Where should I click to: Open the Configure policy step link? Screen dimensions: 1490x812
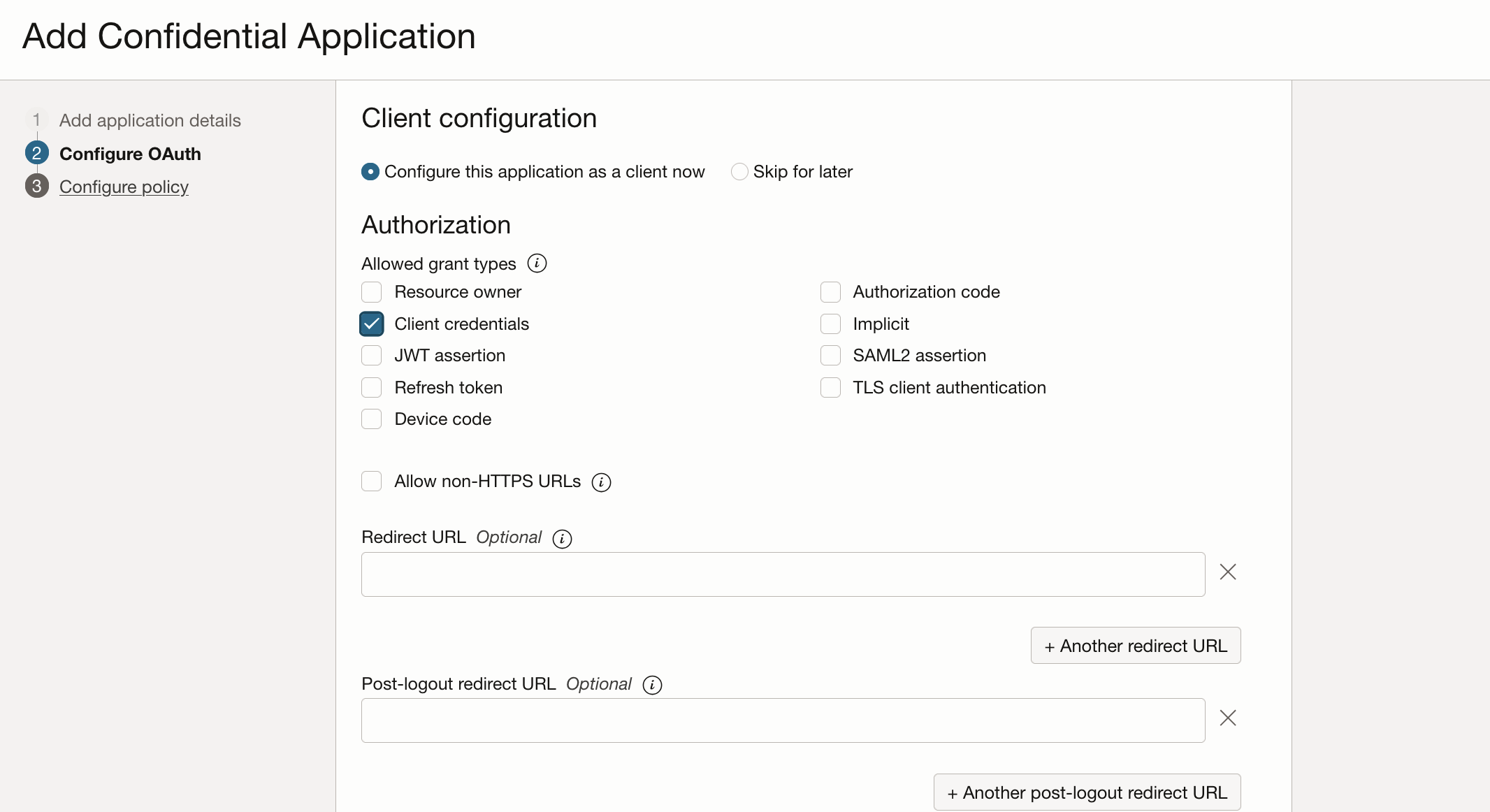(124, 187)
